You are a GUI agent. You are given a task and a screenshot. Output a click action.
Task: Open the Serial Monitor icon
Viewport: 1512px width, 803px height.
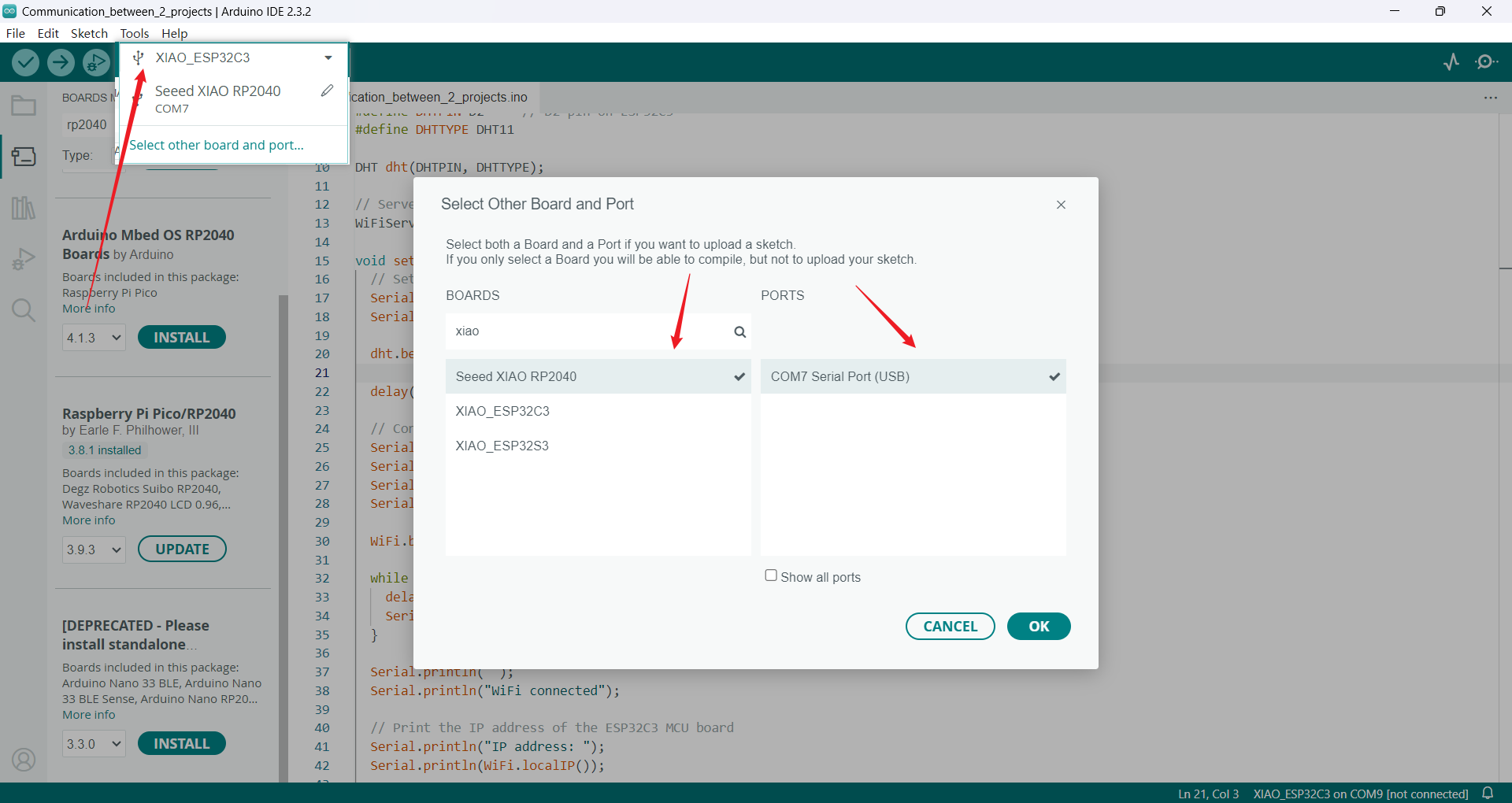(1487, 61)
